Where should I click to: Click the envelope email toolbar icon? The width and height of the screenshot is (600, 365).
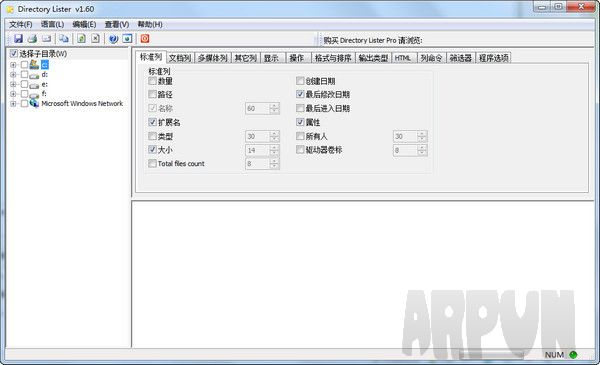46,39
